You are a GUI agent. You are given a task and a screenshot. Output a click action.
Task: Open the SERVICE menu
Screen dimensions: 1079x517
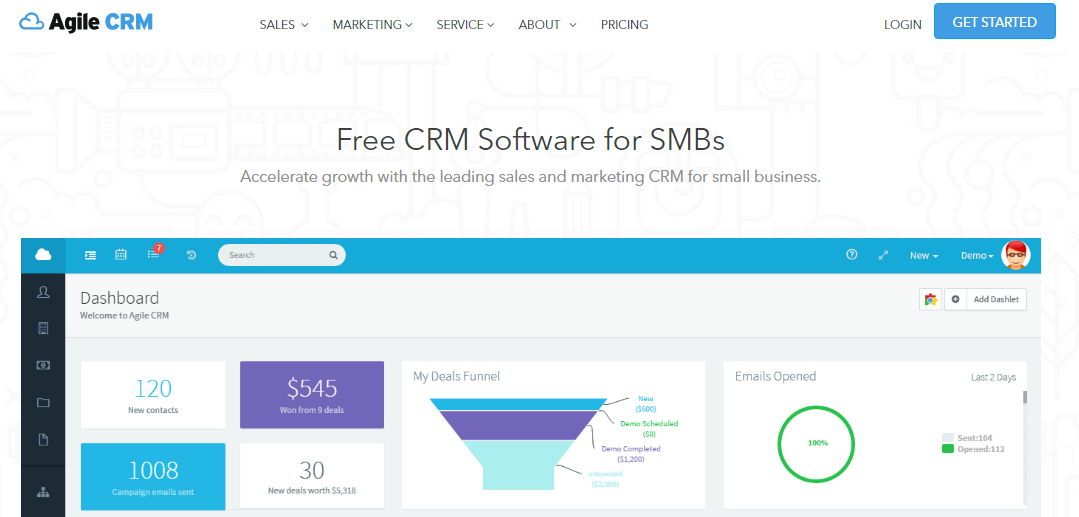[x=465, y=25]
